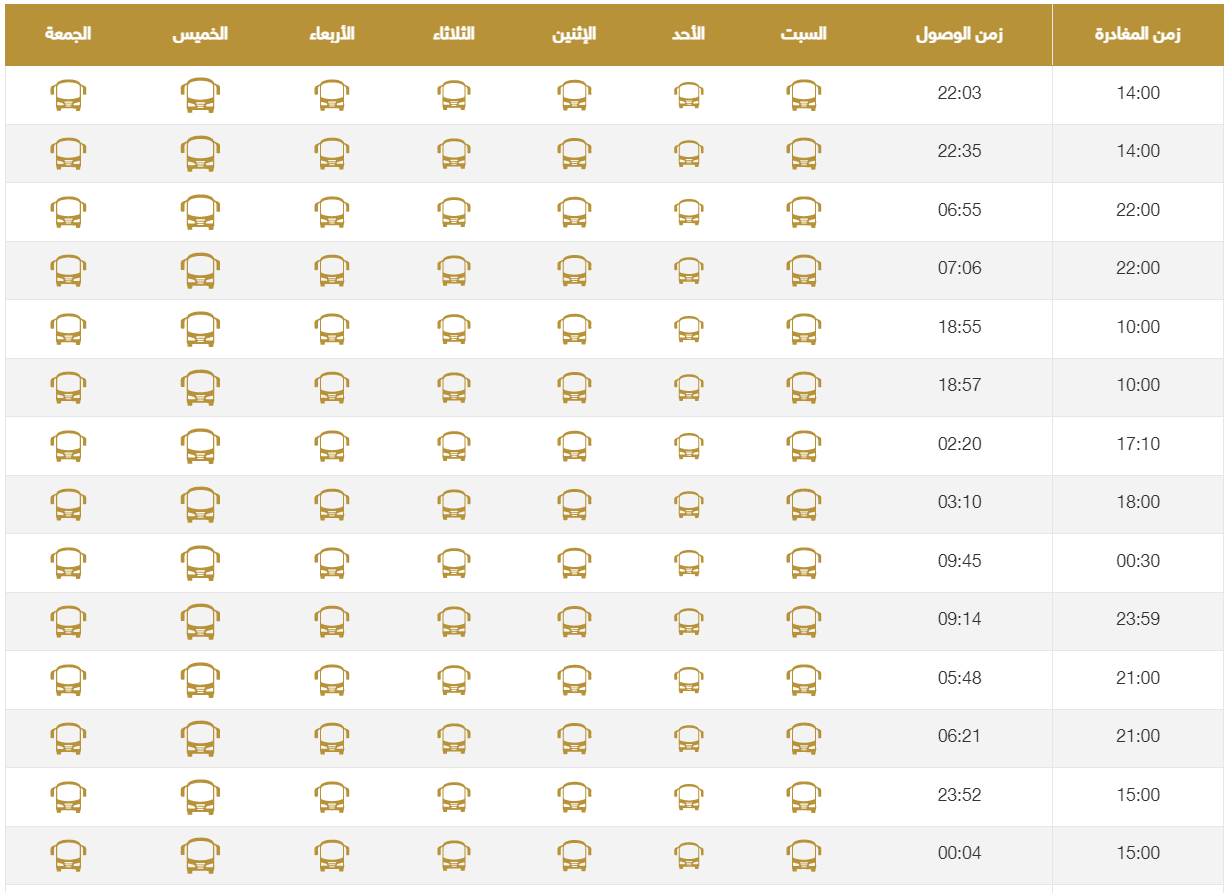The height and width of the screenshot is (893, 1225).
Task: Select the Thursday bus icon for the 23:59 departure
Action: click(x=200, y=621)
